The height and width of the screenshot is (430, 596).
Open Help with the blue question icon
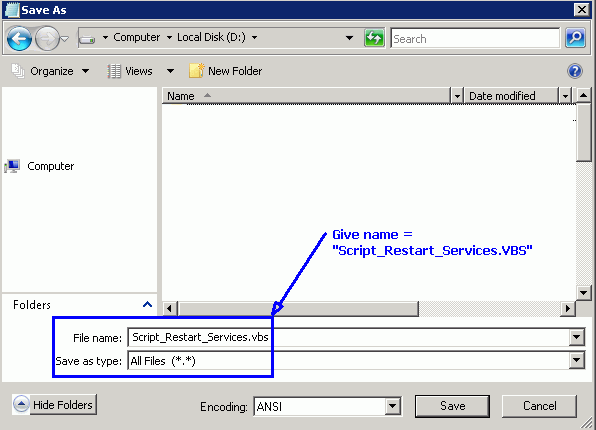tap(574, 71)
